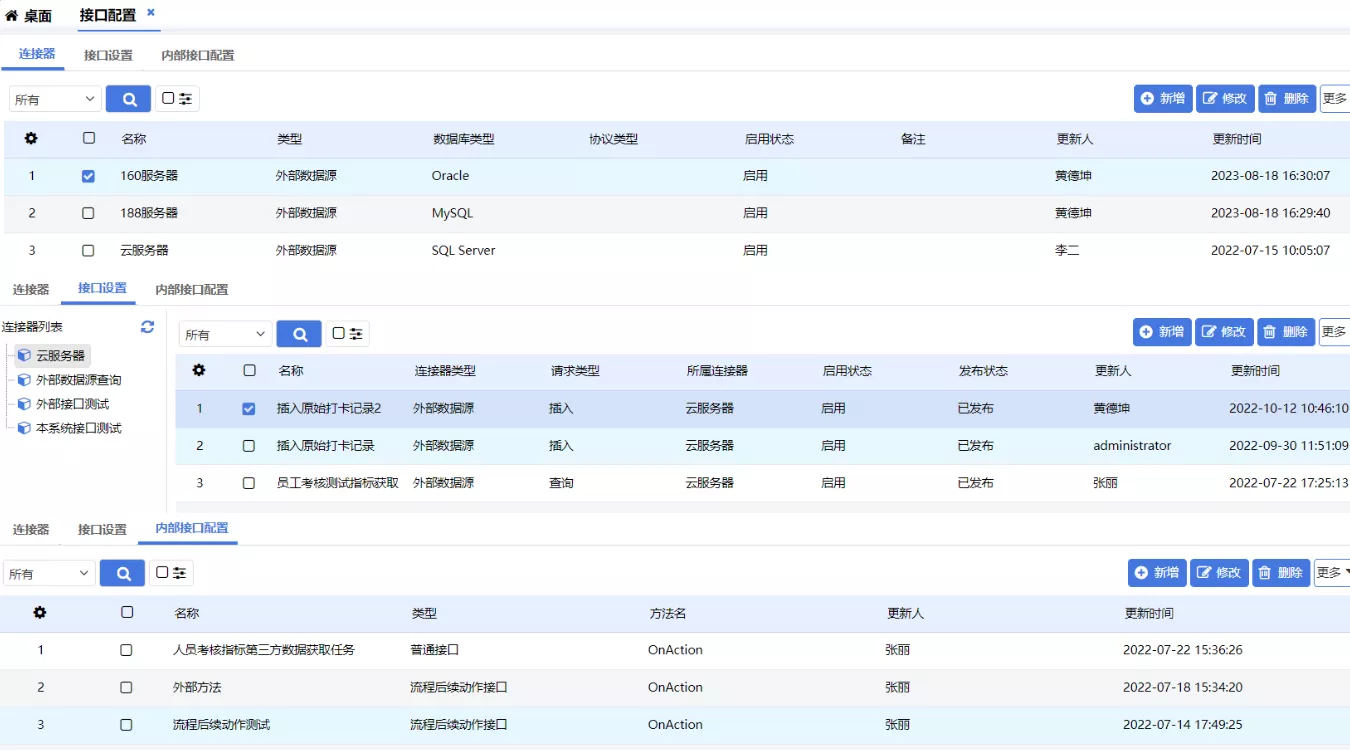Click 删除 above the 160服务器 table
This screenshot has height=750, width=1350.
pyautogui.click(x=1287, y=98)
